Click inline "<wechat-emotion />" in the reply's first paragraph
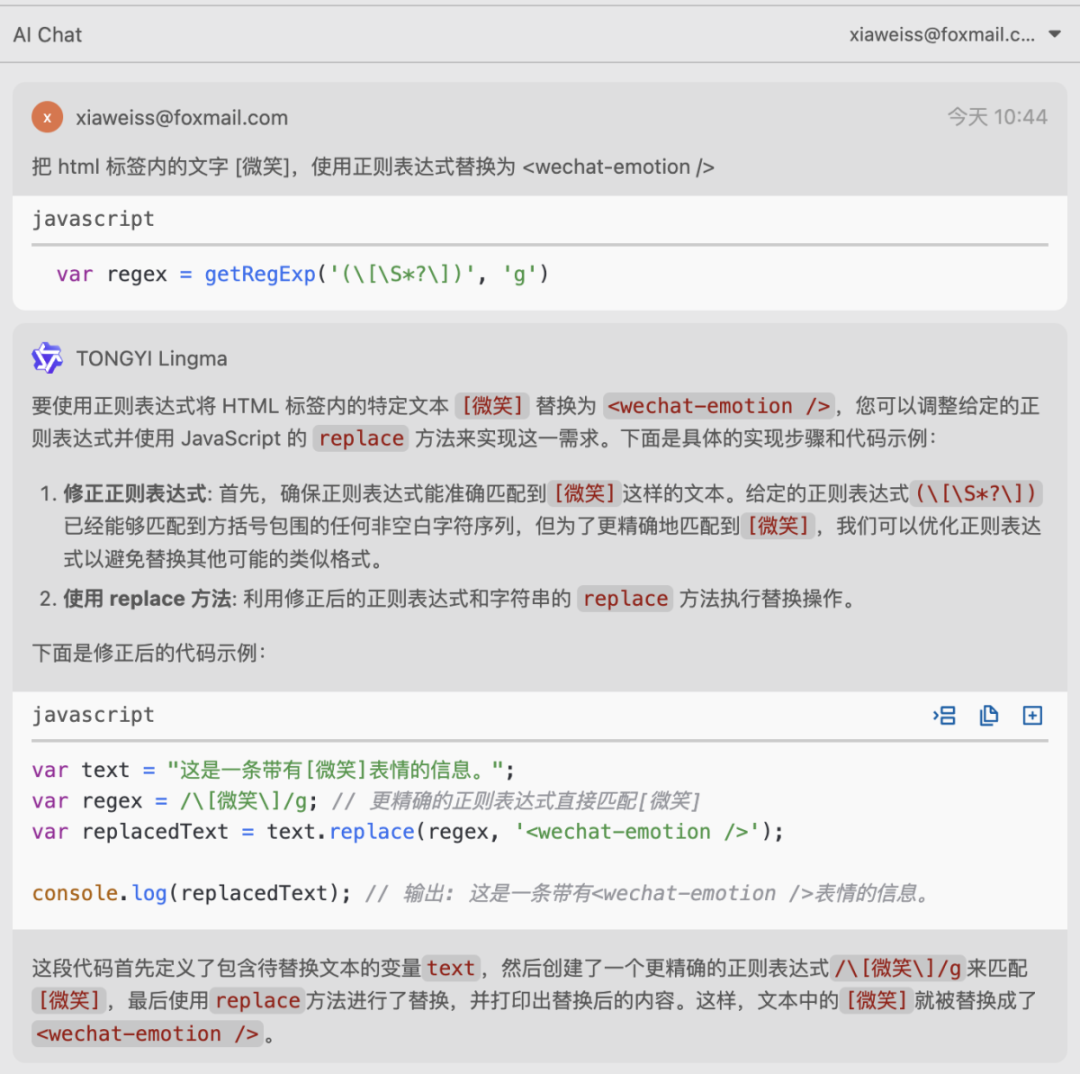Screen dimensions: 1080x1074 point(718,406)
